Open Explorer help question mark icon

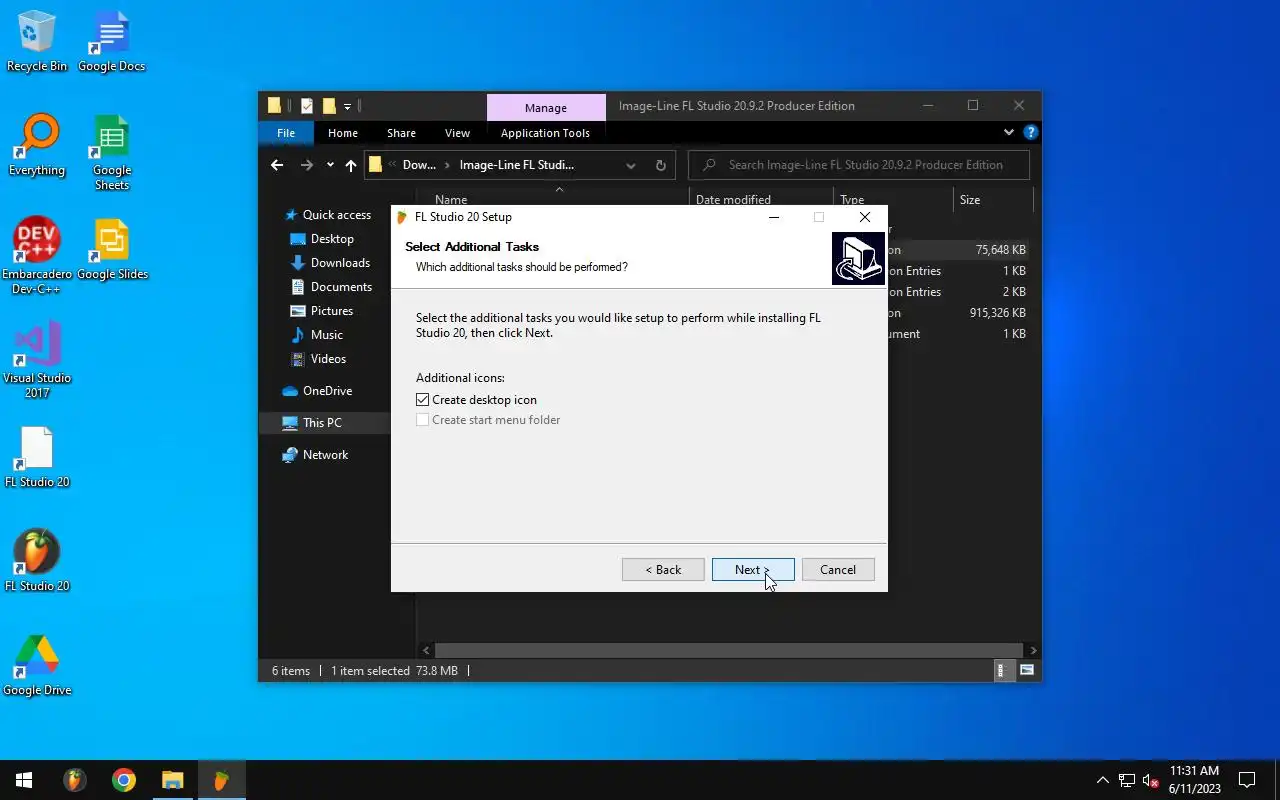[x=1031, y=132]
